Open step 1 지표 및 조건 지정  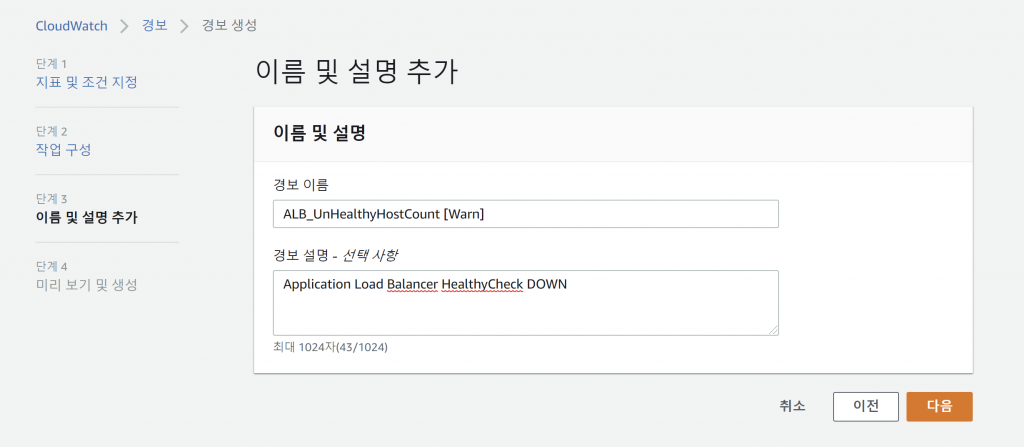click(x=86, y=82)
